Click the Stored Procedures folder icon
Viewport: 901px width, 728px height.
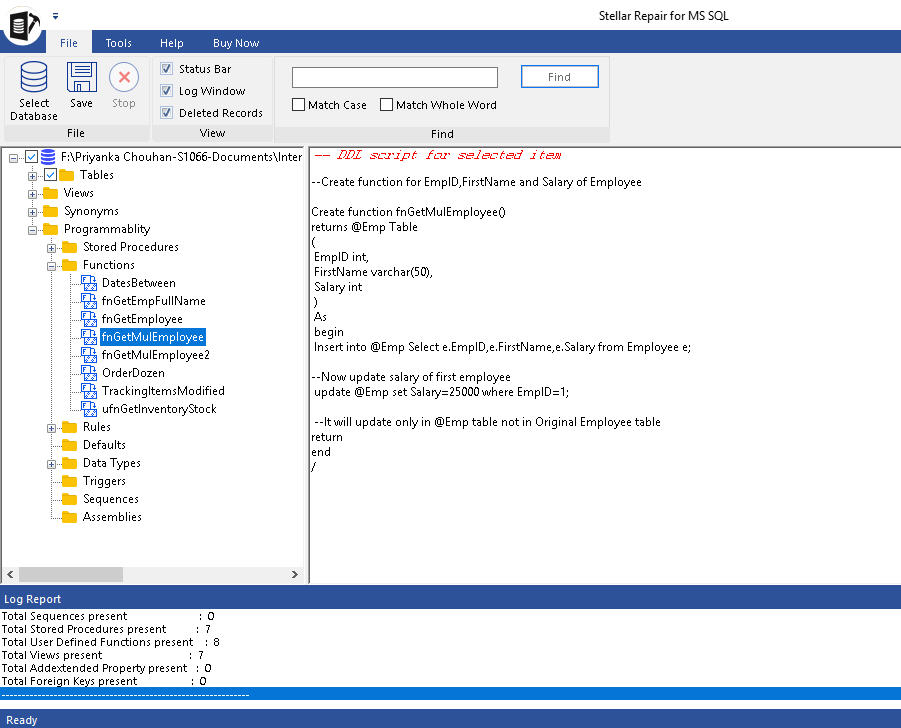tap(70, 247)
